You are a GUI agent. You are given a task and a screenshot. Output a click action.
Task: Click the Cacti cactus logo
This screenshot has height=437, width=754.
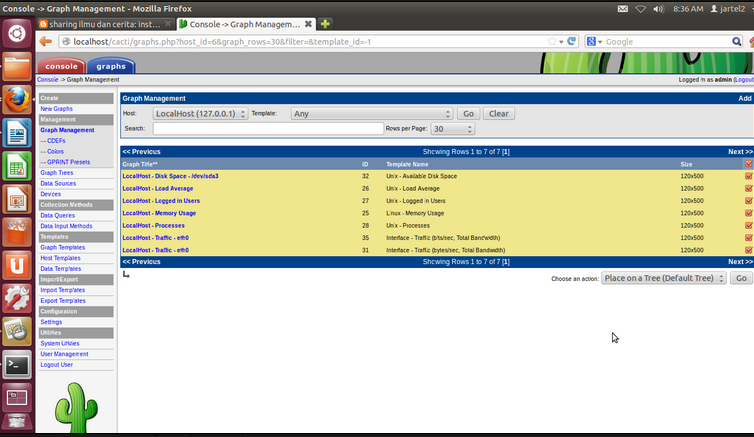point(76,408)
